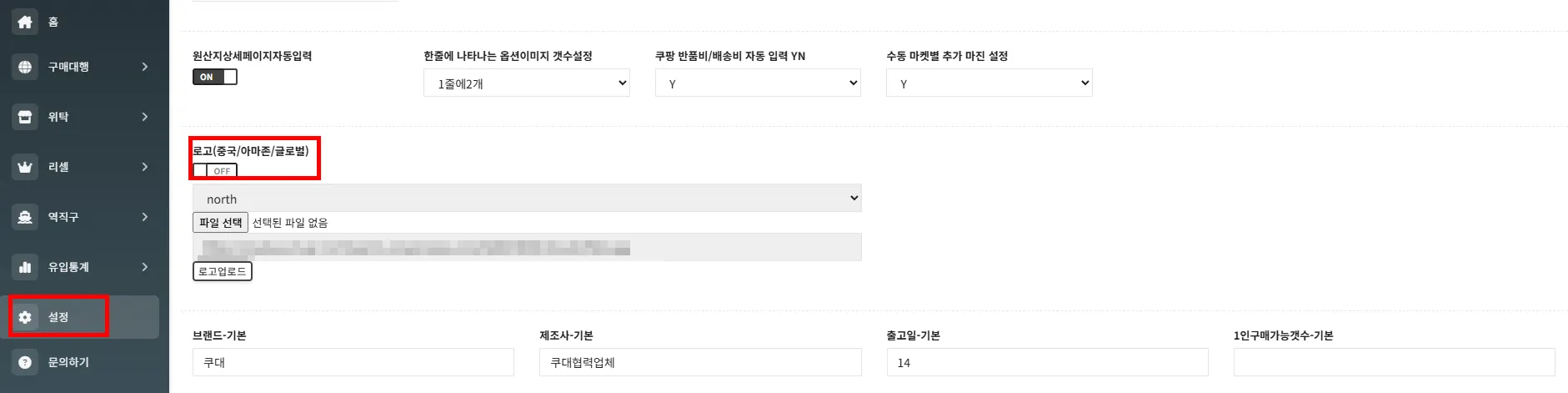Turn off the 원산지상세페이지자동입력 switch
Image resolution: width=1568 pixels, height=393 pixels.
215,77
